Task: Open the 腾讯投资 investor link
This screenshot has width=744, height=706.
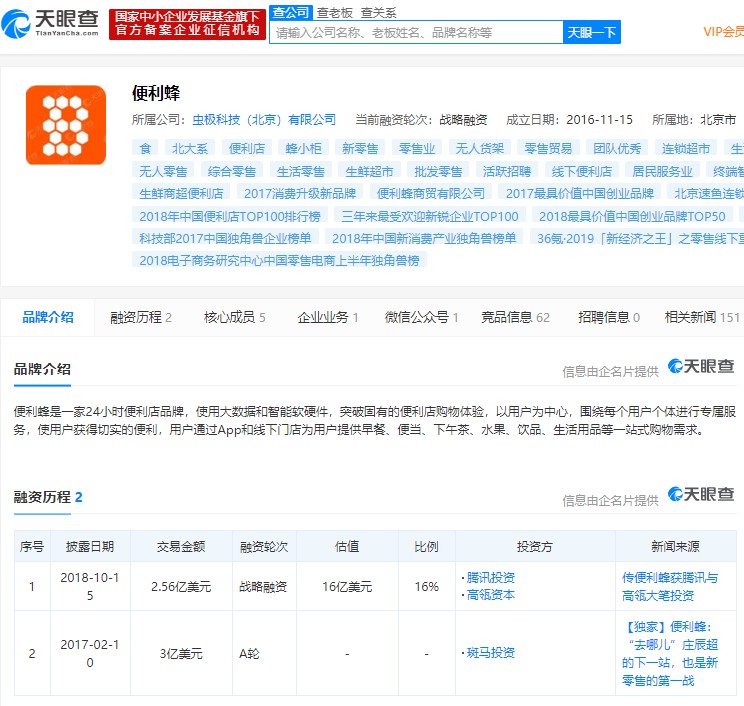Action: click(x=491, y=577)
